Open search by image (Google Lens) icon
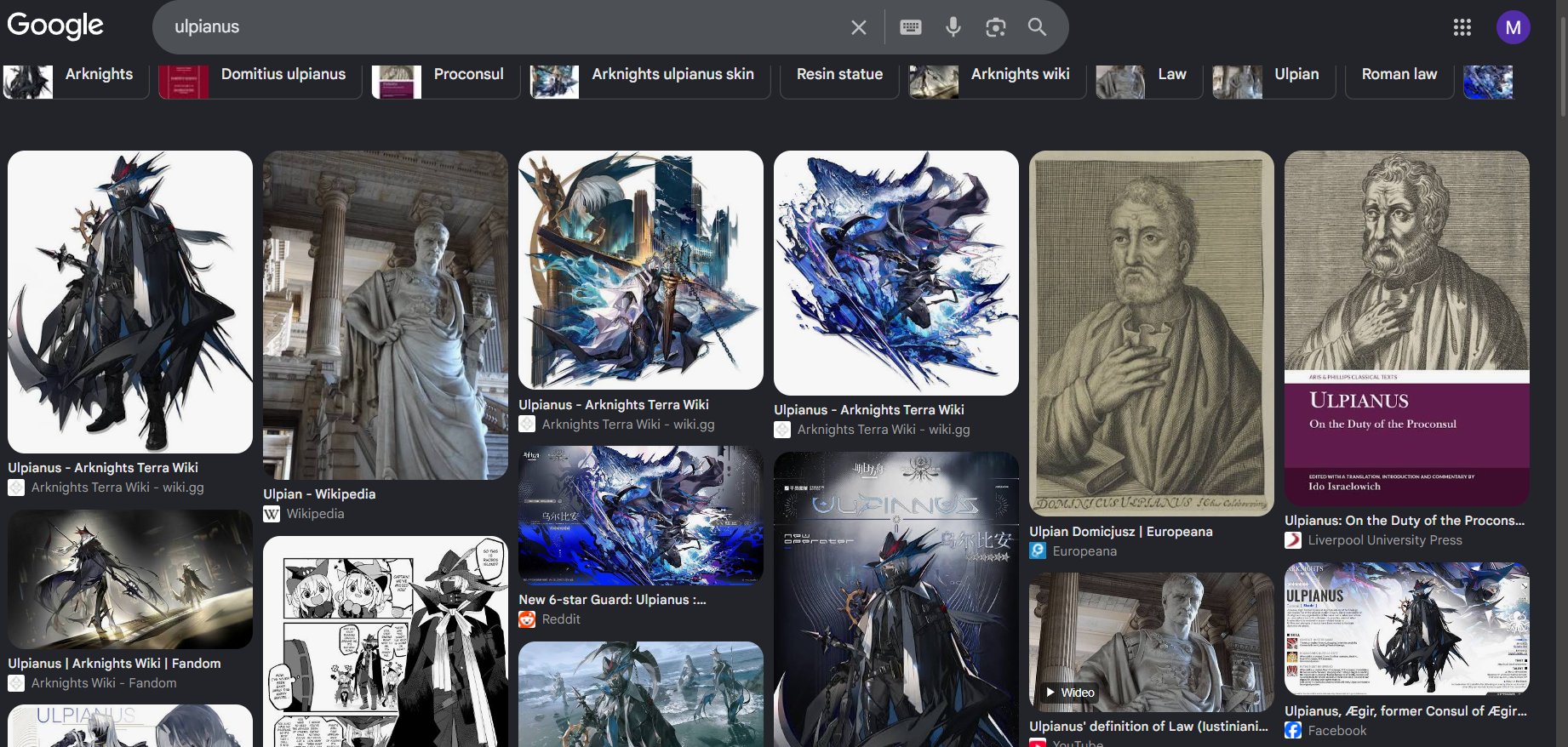Viewport: 1568px width, 747px height. [995, 27]
